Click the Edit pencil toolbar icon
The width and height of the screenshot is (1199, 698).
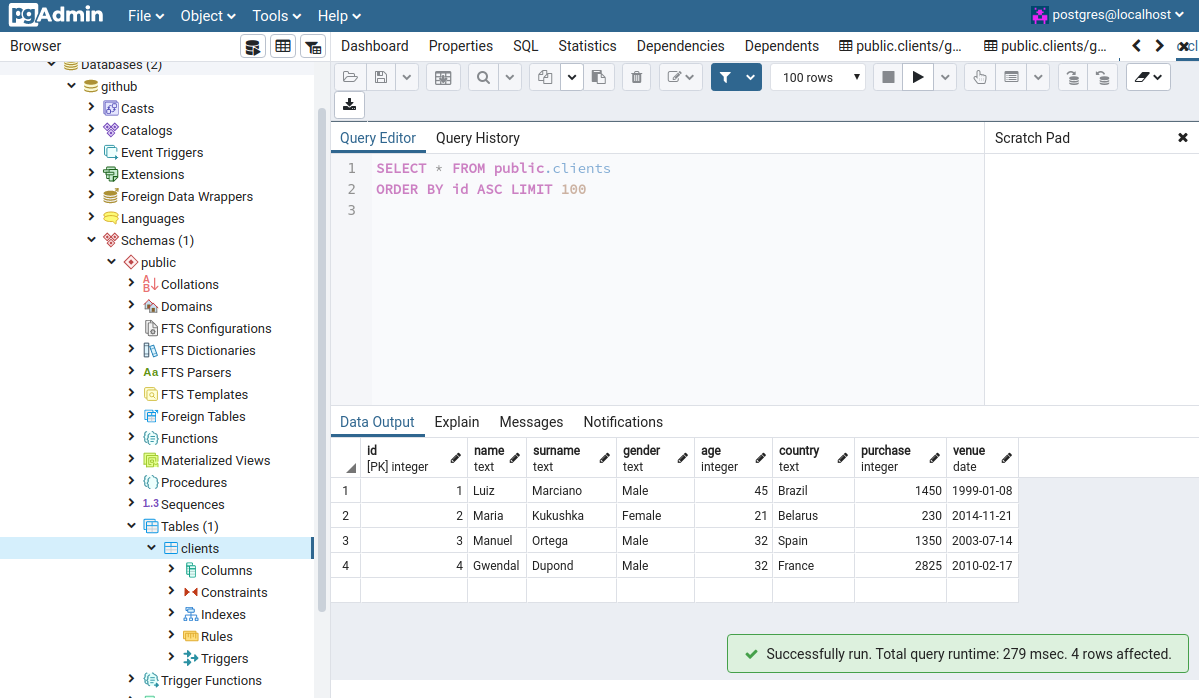(681, 77)
